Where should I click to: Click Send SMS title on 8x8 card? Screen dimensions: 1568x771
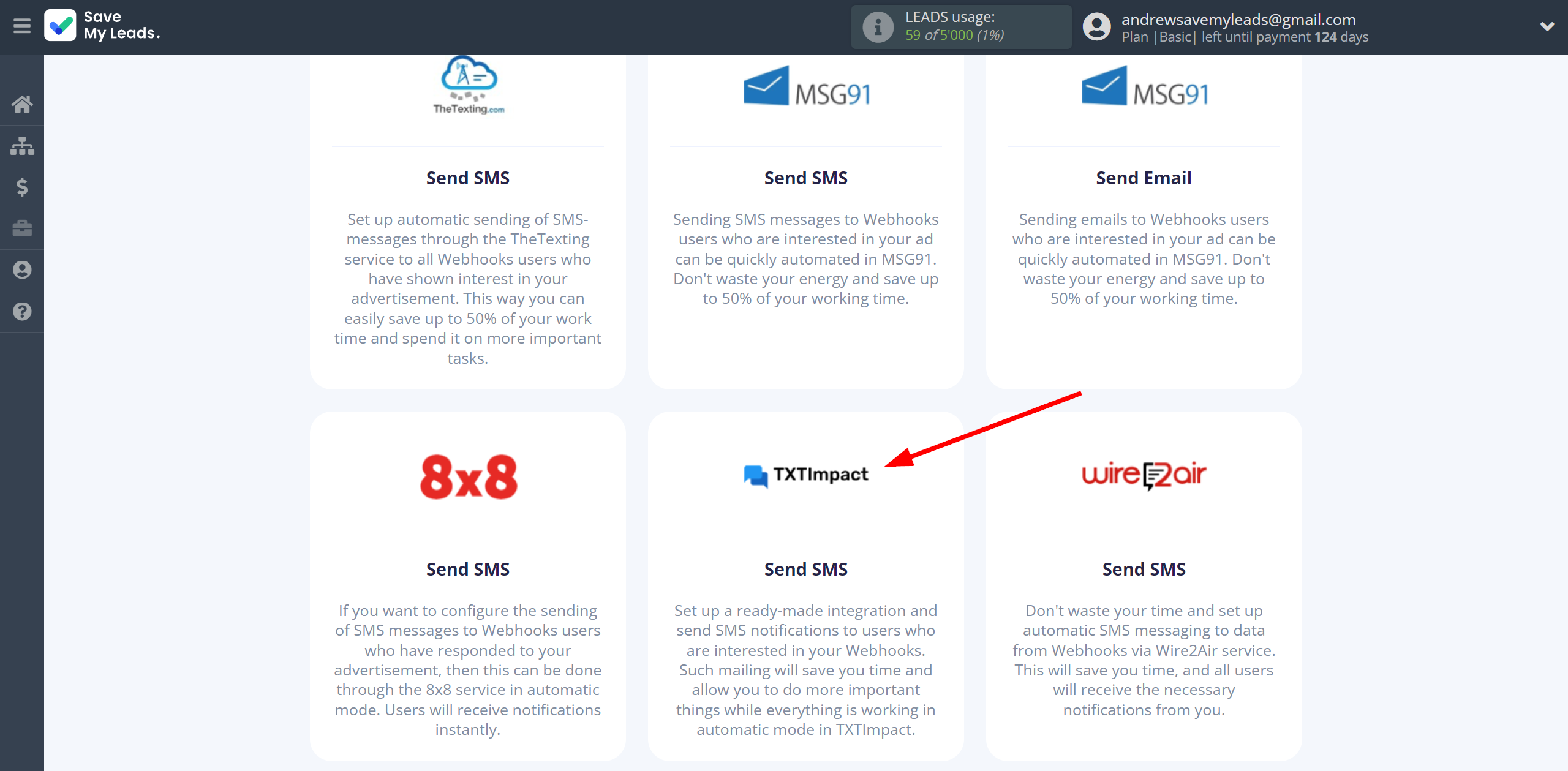[x=468, y=570]
